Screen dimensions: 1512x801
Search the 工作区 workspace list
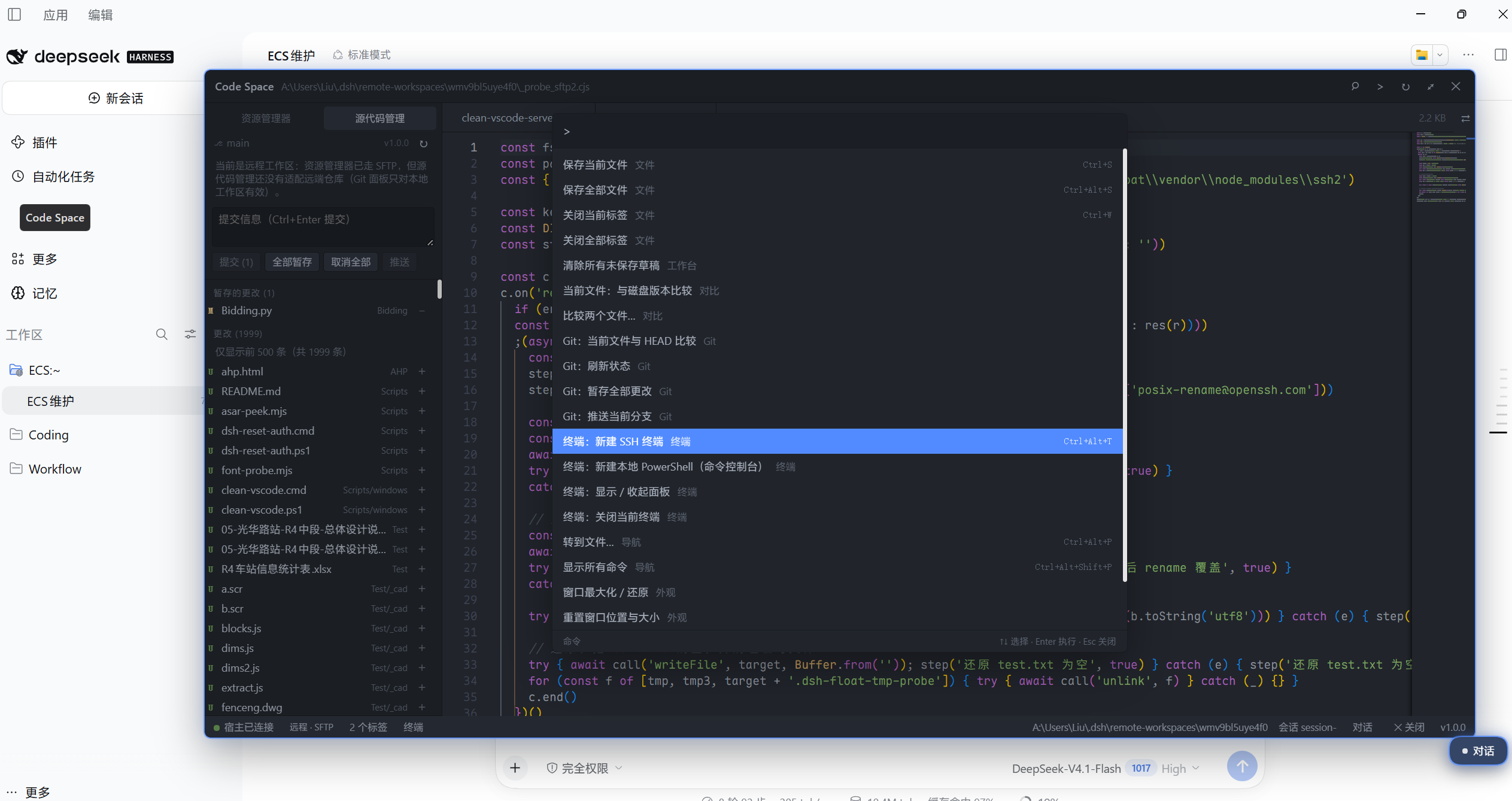coord(162,334)
